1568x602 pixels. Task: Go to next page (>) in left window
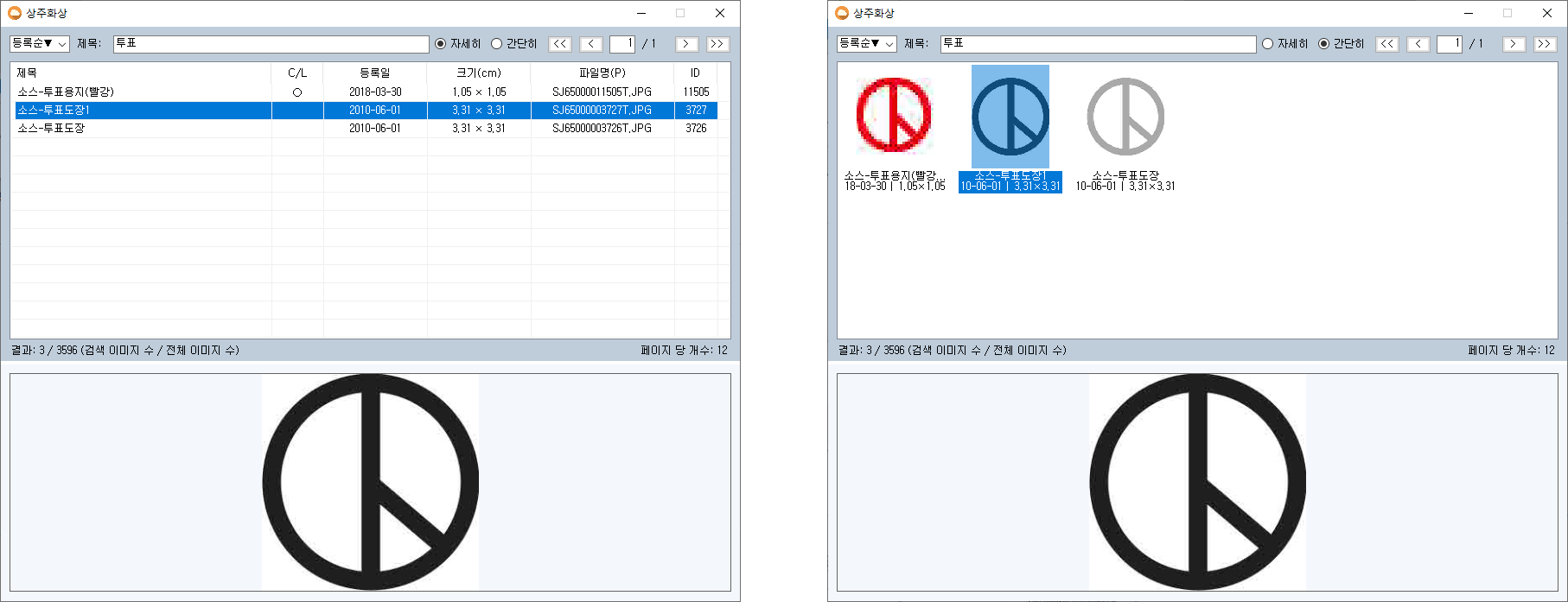pyautogui.click(x=686, y=44)
